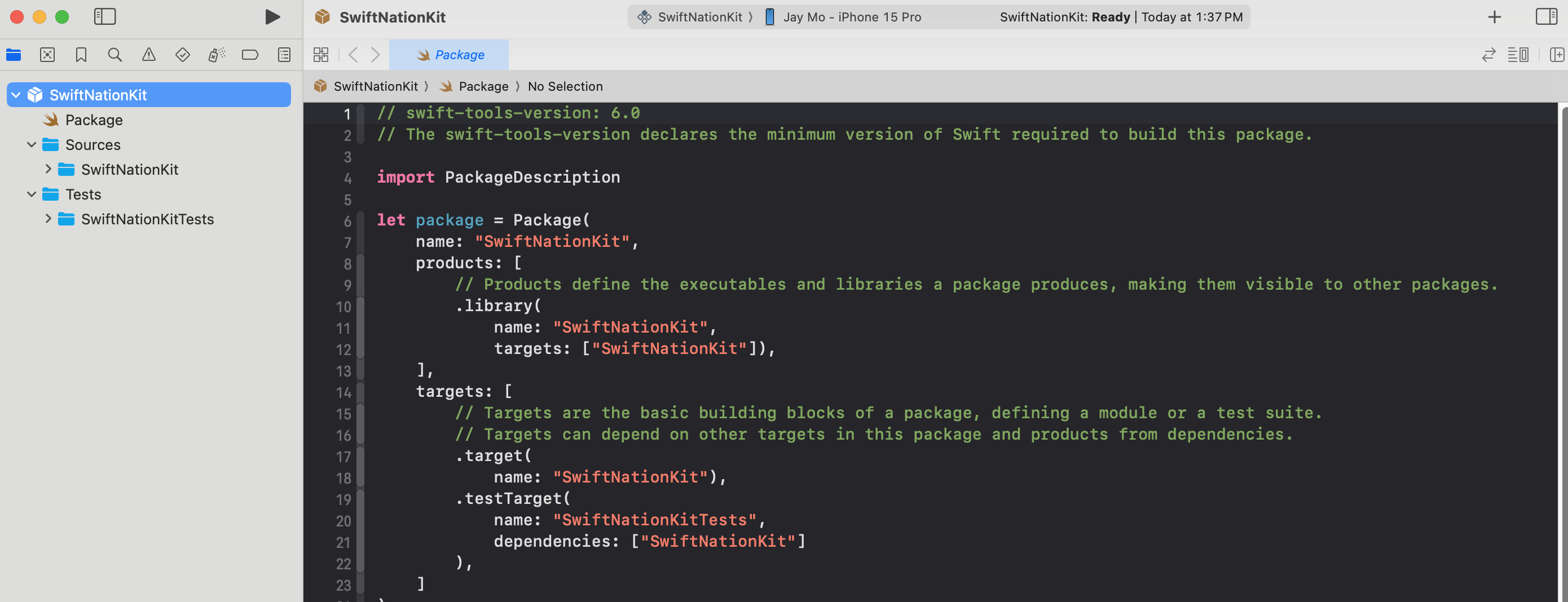
Task: Expand the SwiftNationKit source subfolder chevron
Action: 48,169
